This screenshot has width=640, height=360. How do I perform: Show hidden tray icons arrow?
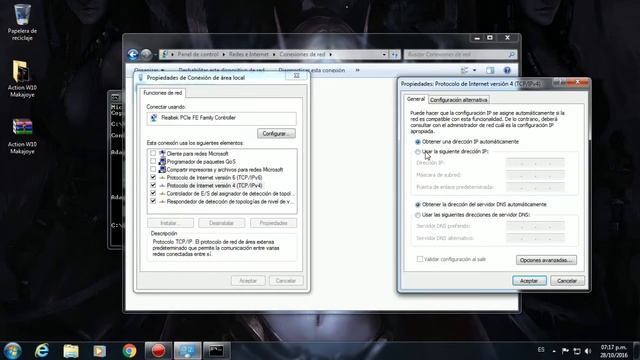pos(554,351)
